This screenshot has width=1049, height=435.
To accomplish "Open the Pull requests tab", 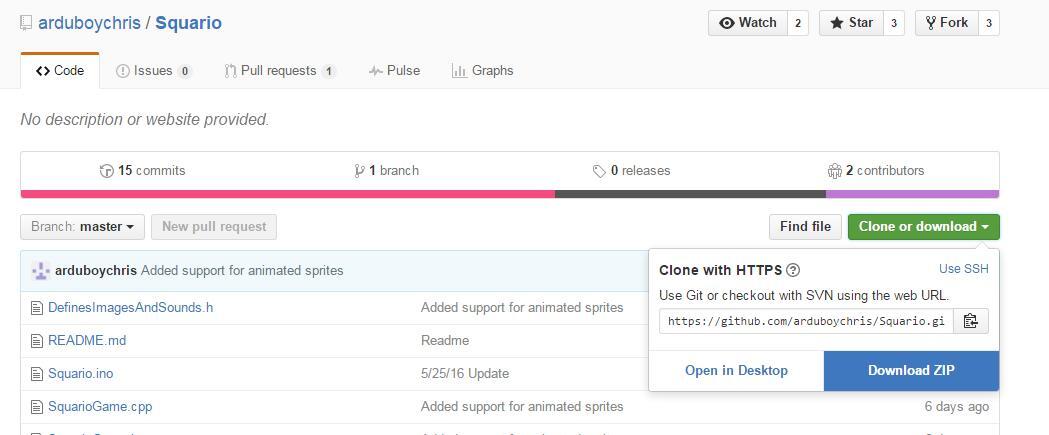I will tap(280, 71).
